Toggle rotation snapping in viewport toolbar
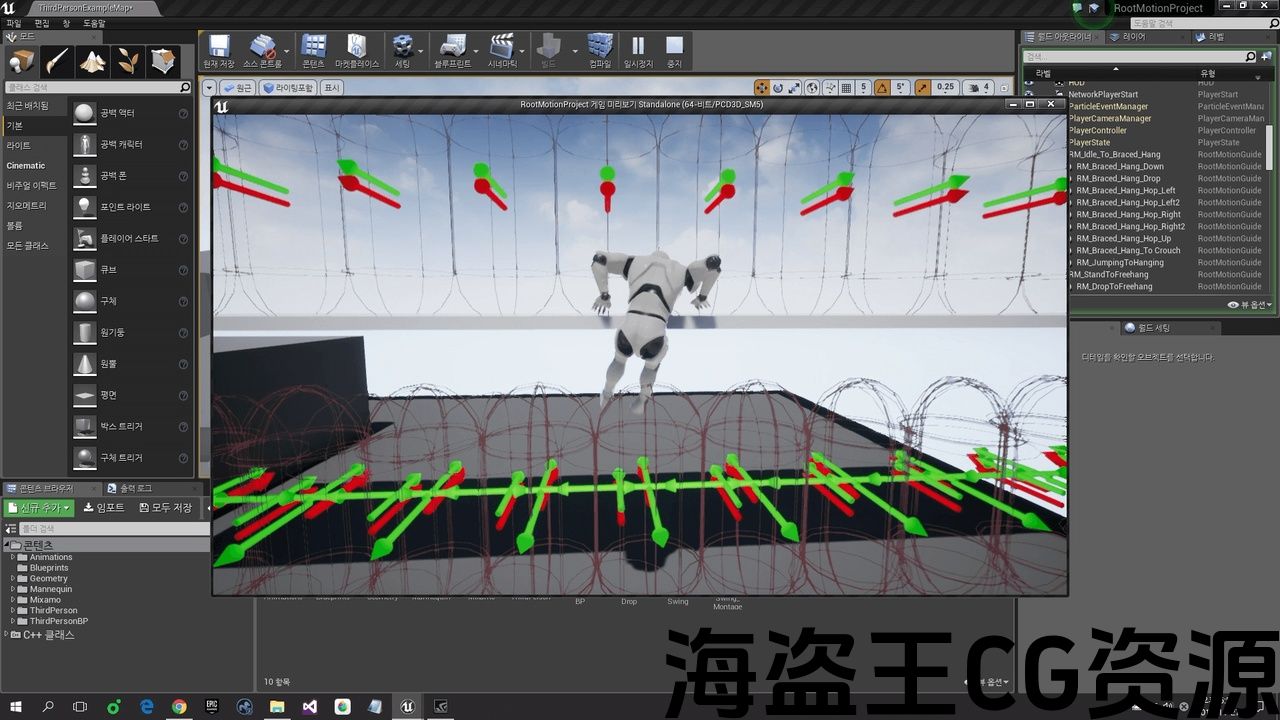 coord(883,88)
